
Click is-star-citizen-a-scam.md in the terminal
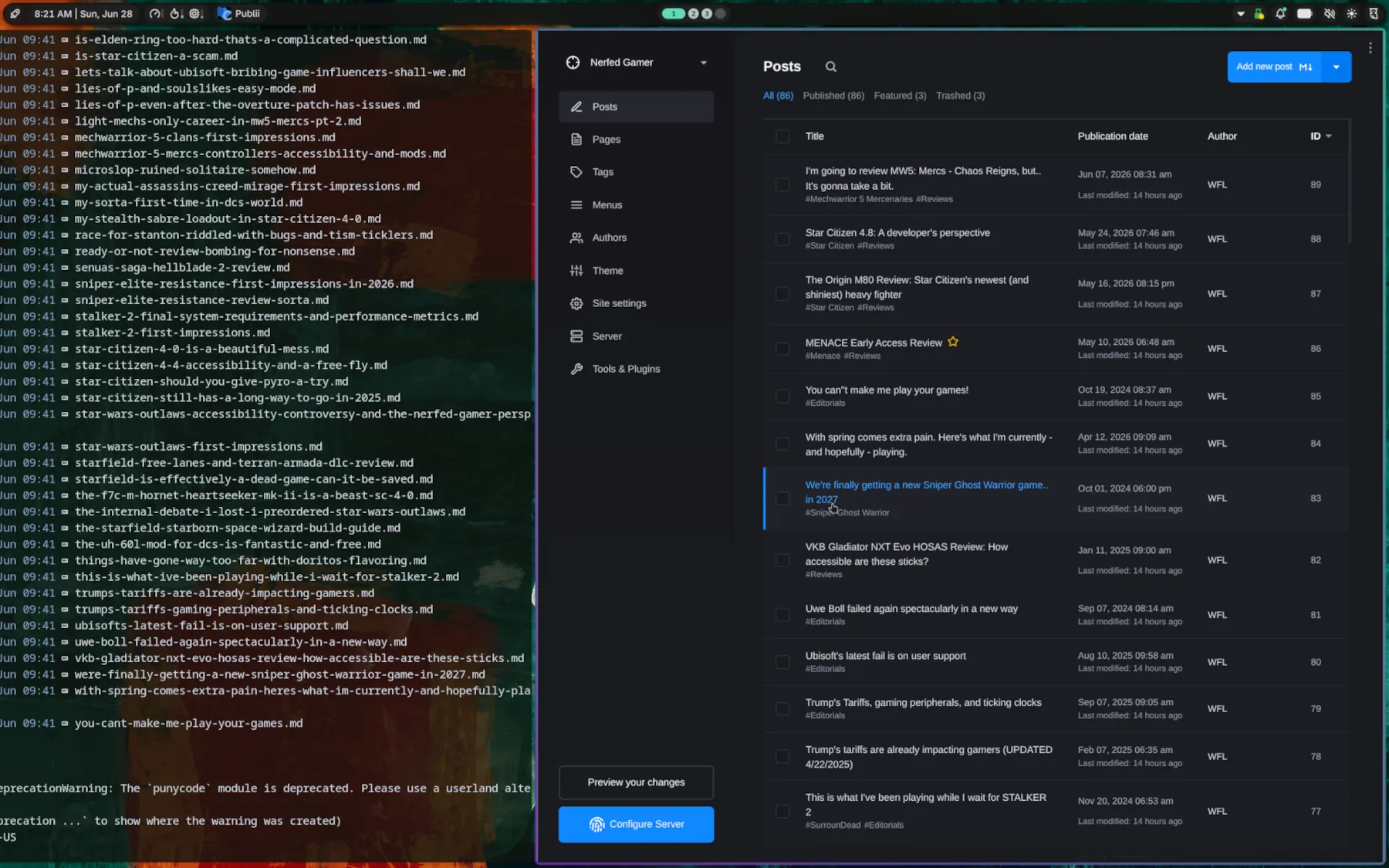[x=156, y=56]
